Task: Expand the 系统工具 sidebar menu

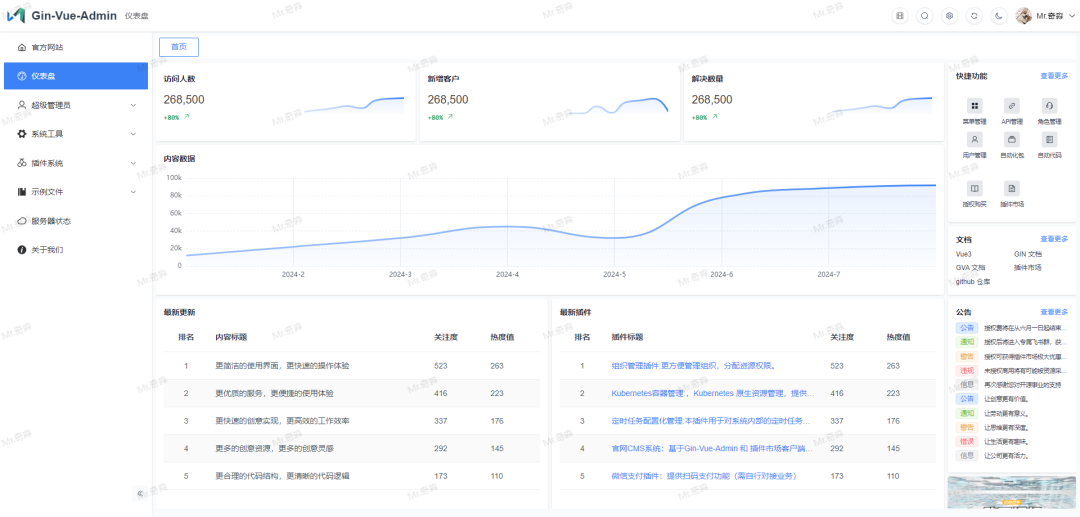Action: (x=75, y=134)
